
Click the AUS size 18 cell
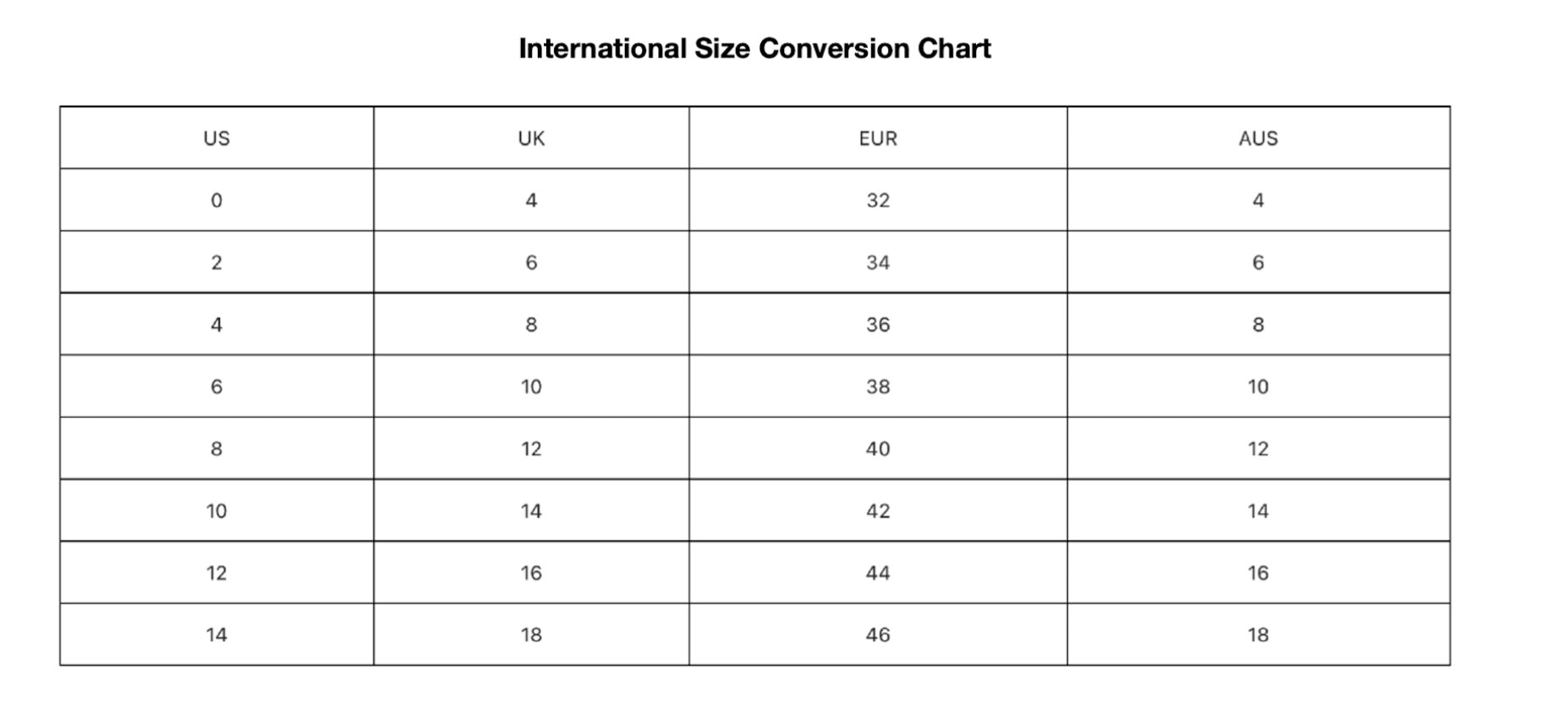pyautogui.click(x=1258, y=635)
